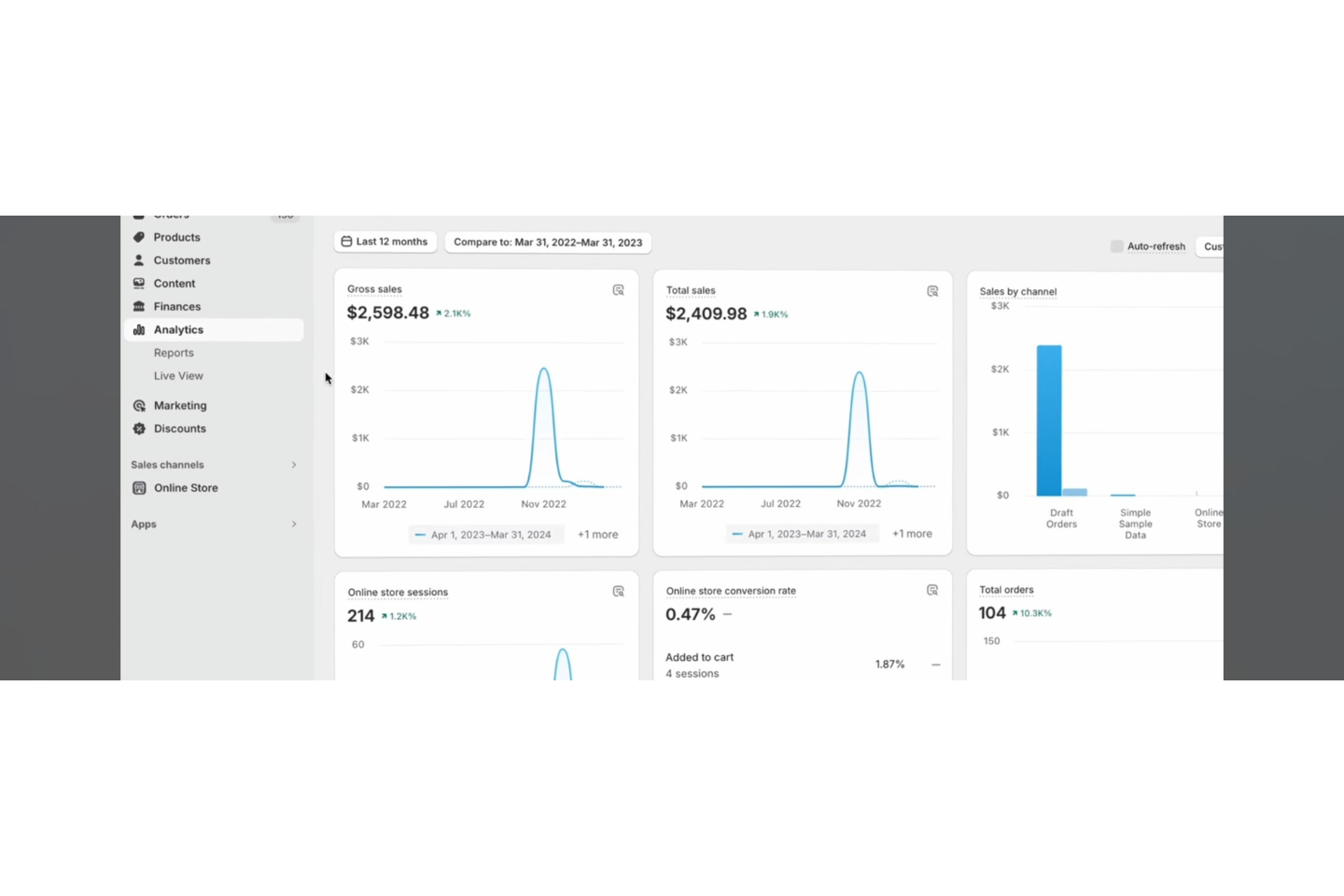1344x896 pixels.
Task: Toggle the Auto-refresh checkbox
Action: pyautogui.click(x=1117, y=246)
